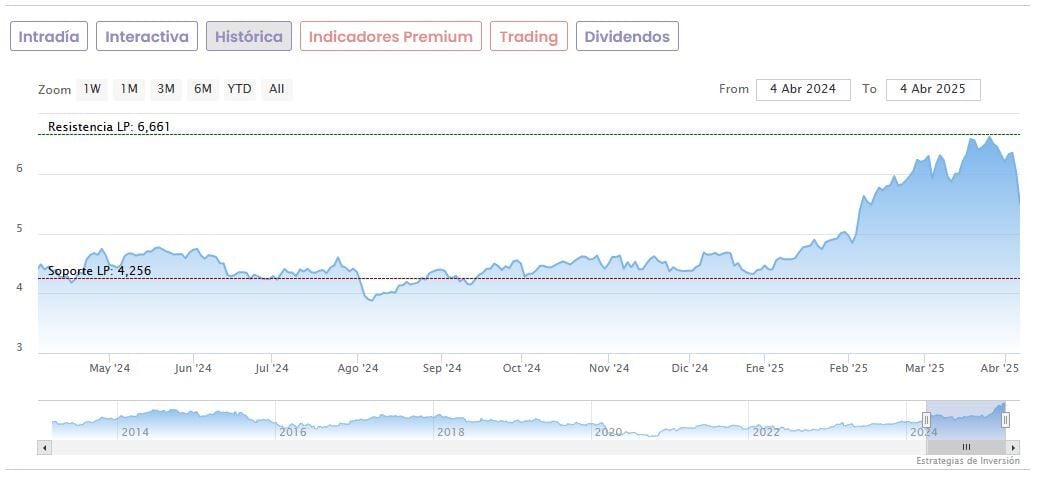Select the 6M zoom option

pos(203,89)
